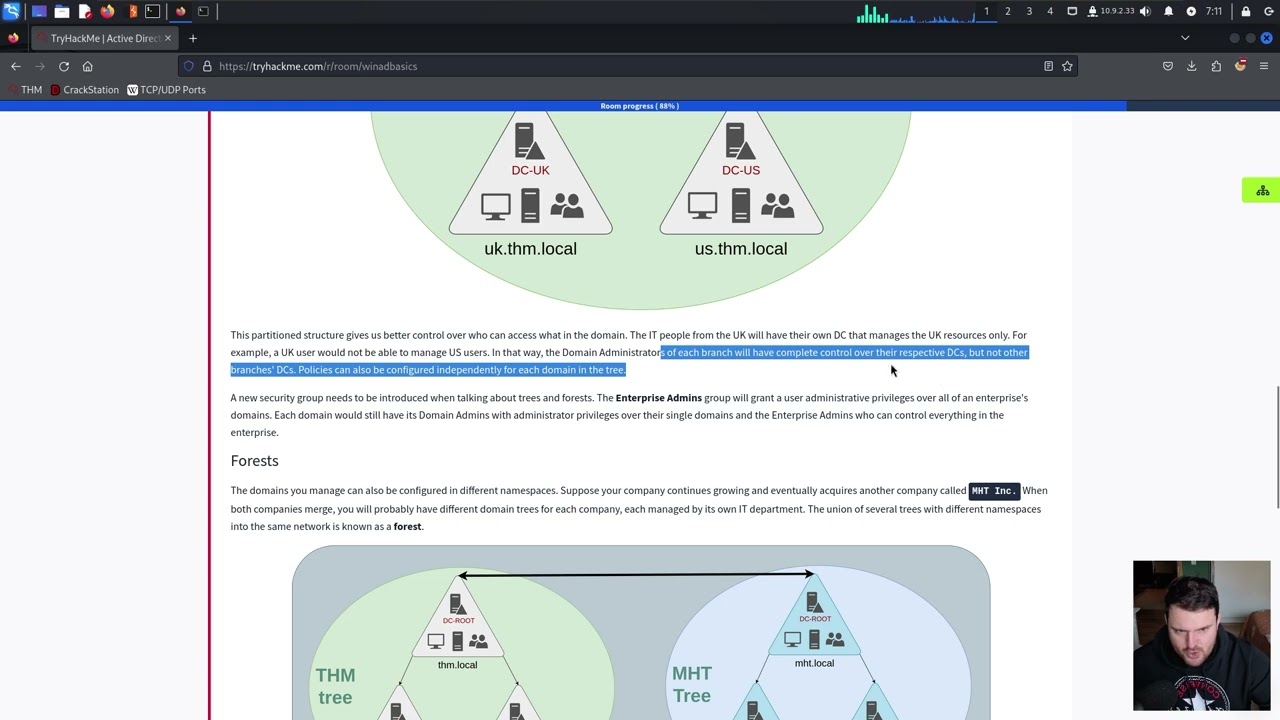Viewport: 1280px width, 720px height.
Task: Launch the text editor panel icon
Action: [85, 11]
